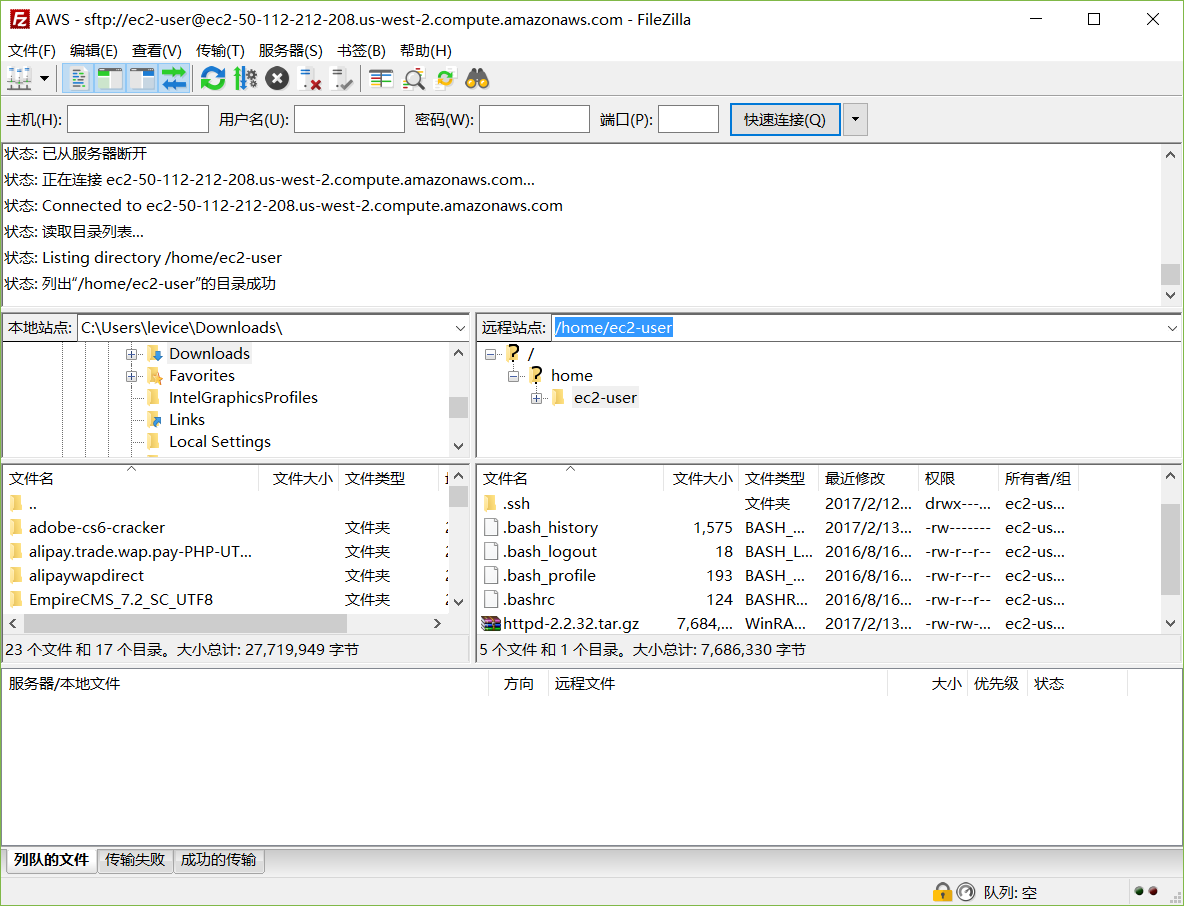Focus the 主机(H) host field
The height and width of the screenshot is (906, 1184).
pos(137,119)
